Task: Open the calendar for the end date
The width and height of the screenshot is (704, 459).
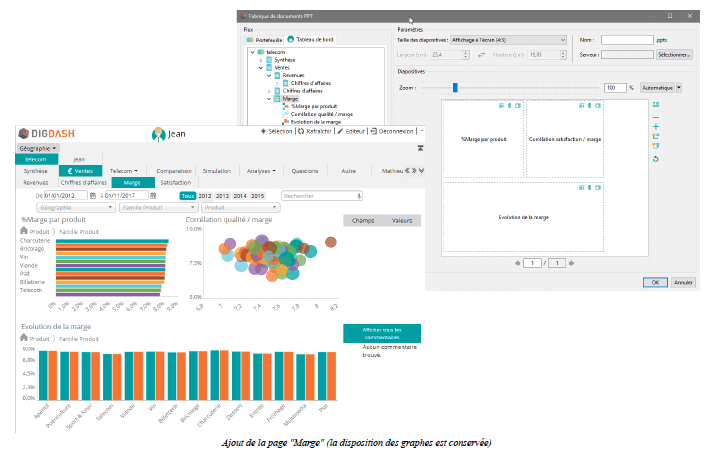Action: [x=153, y=195]
